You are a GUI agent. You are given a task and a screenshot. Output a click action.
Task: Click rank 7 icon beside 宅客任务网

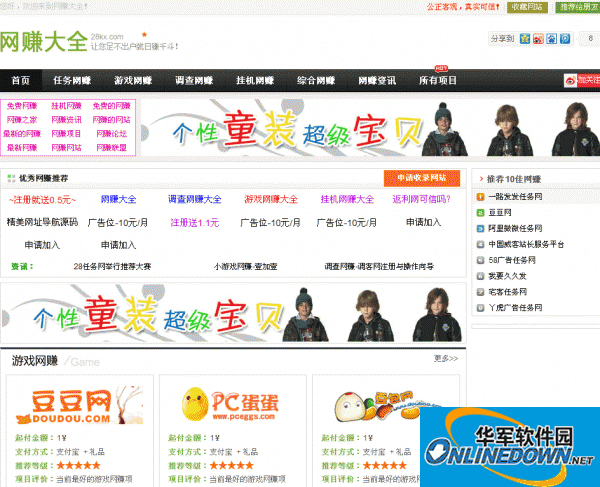pos(480,292)
